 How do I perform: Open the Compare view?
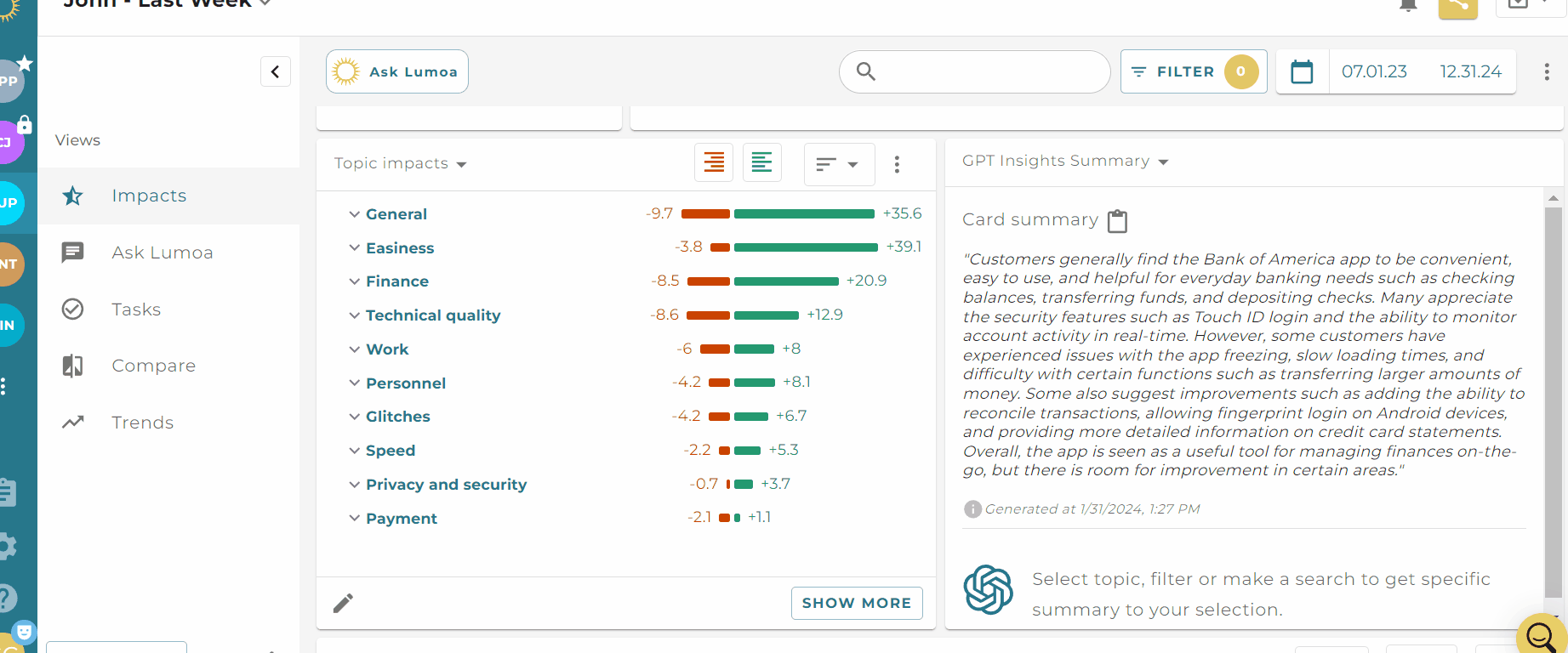pyautogui.click(x=168, y=366)
